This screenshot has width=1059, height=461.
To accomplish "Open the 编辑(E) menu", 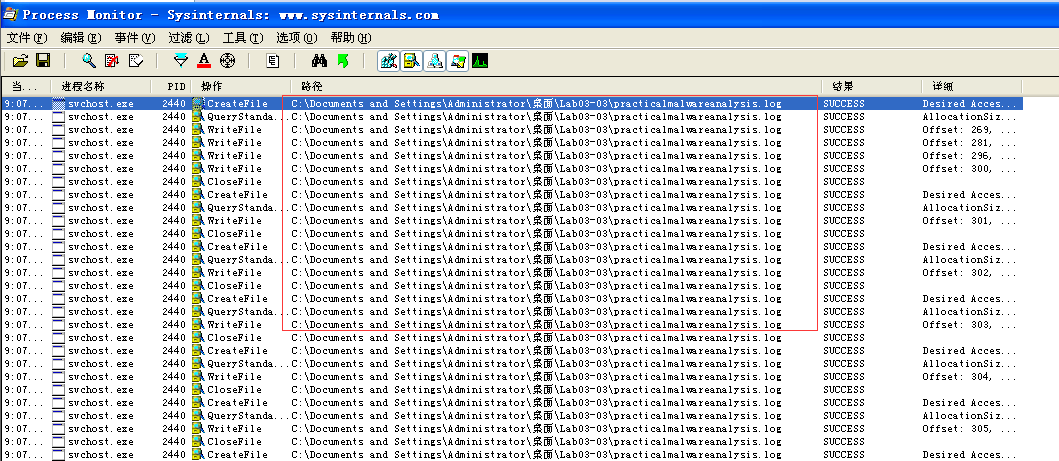I will pyautogui.click(x=81, y=38).
